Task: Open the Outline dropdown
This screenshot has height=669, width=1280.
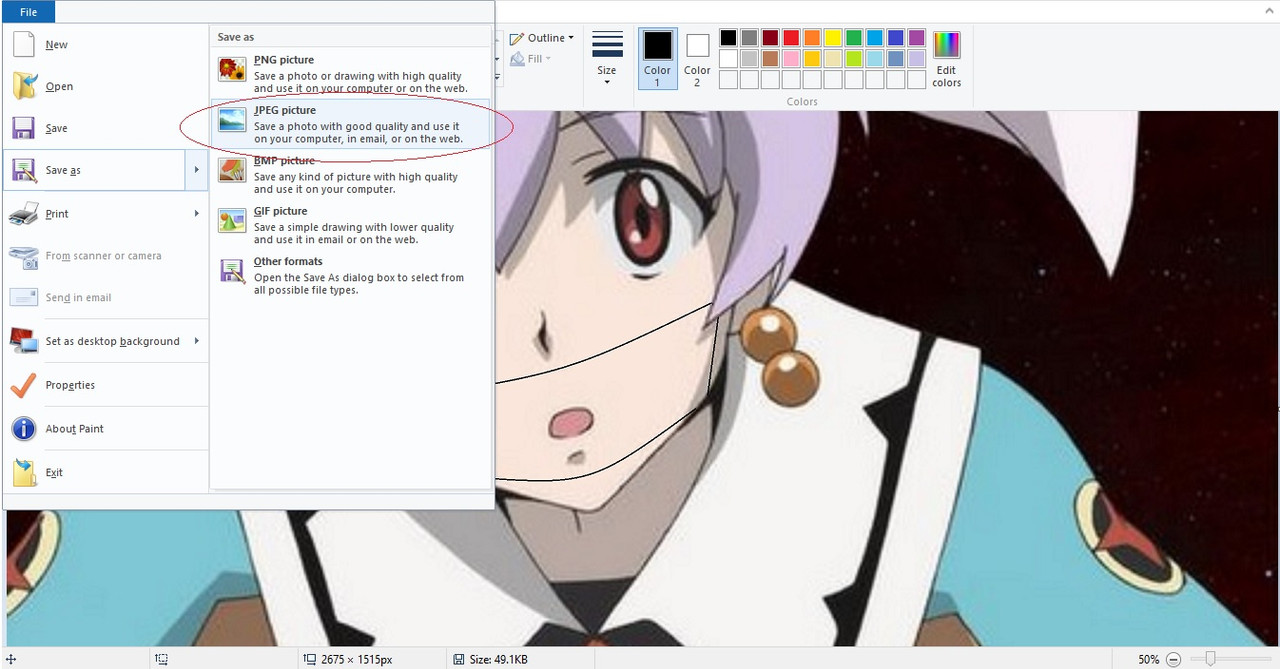Action: coord(542,38)
